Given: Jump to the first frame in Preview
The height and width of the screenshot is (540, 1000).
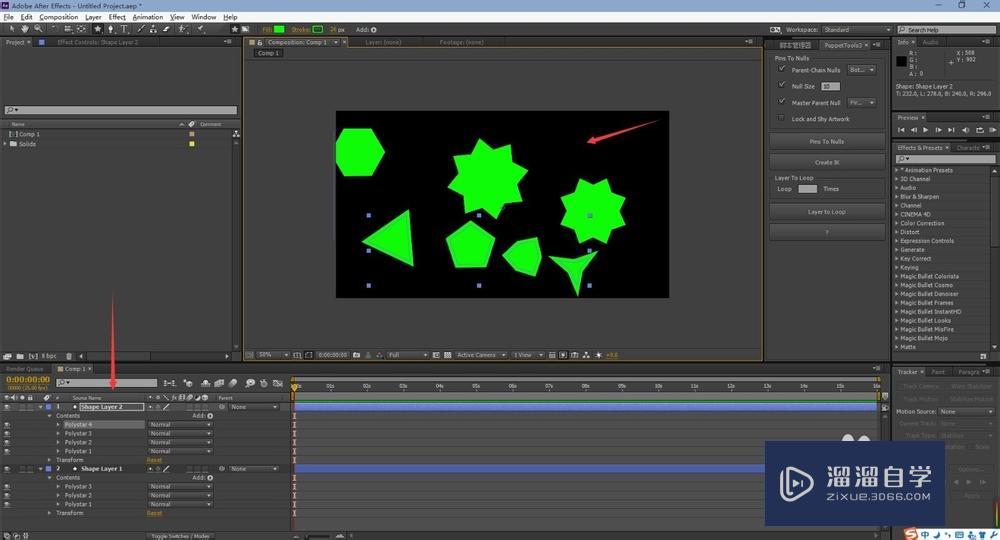Looking at the screenshot, I should [901, 130].
